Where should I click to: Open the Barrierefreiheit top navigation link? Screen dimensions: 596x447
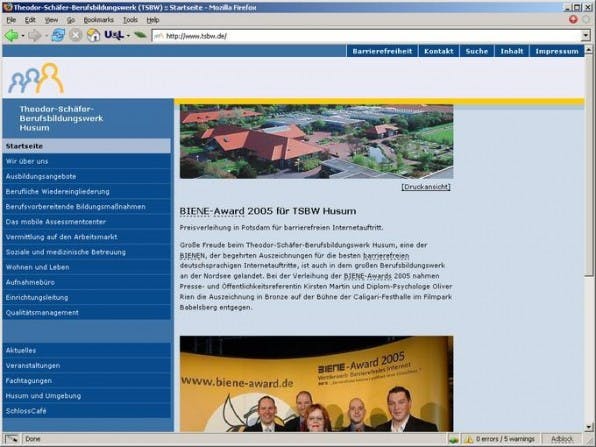382,51
